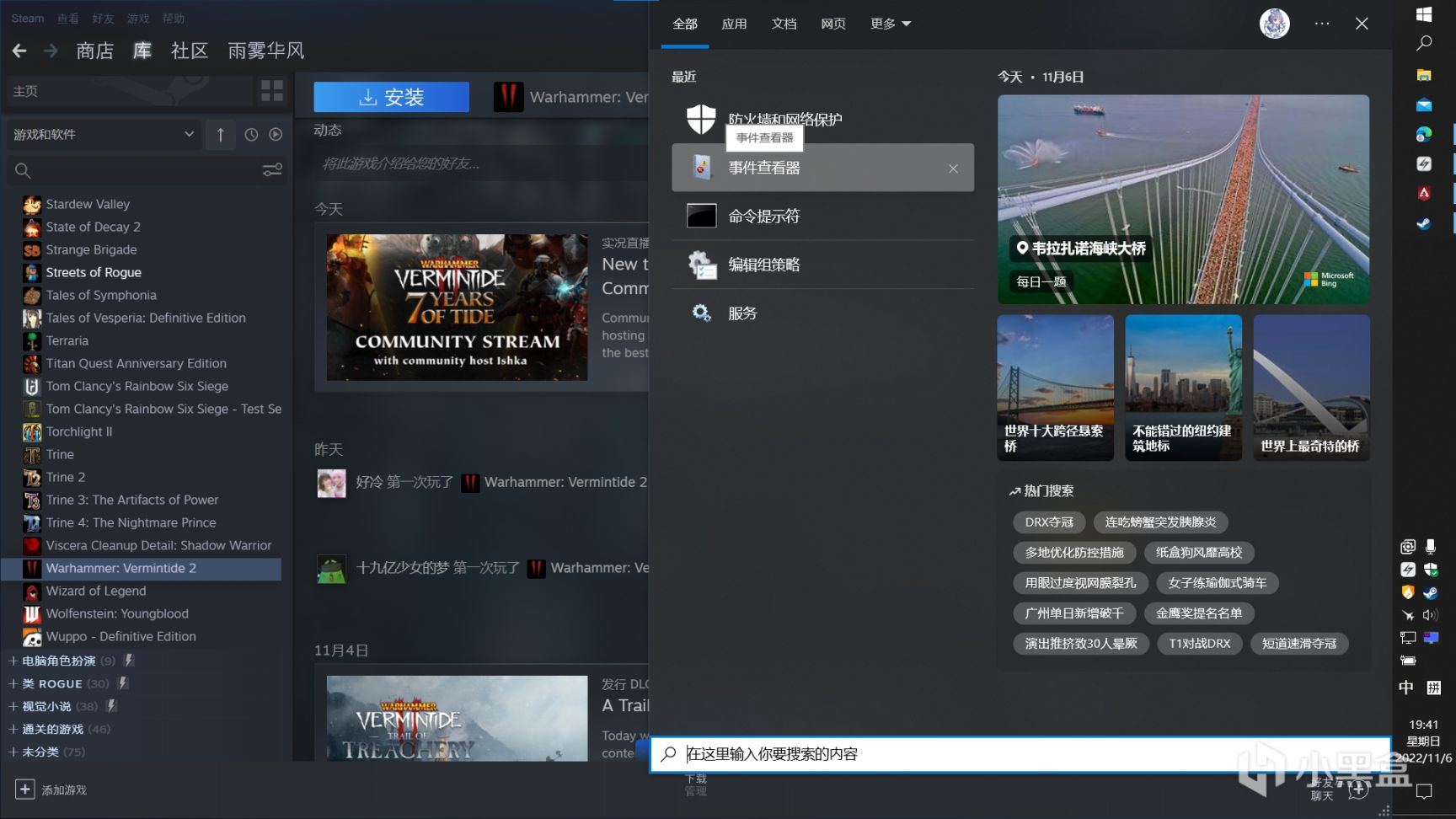
Task: Open 编辑组策略 recent item
Action: pyautogui.click(x=822, y=265)
